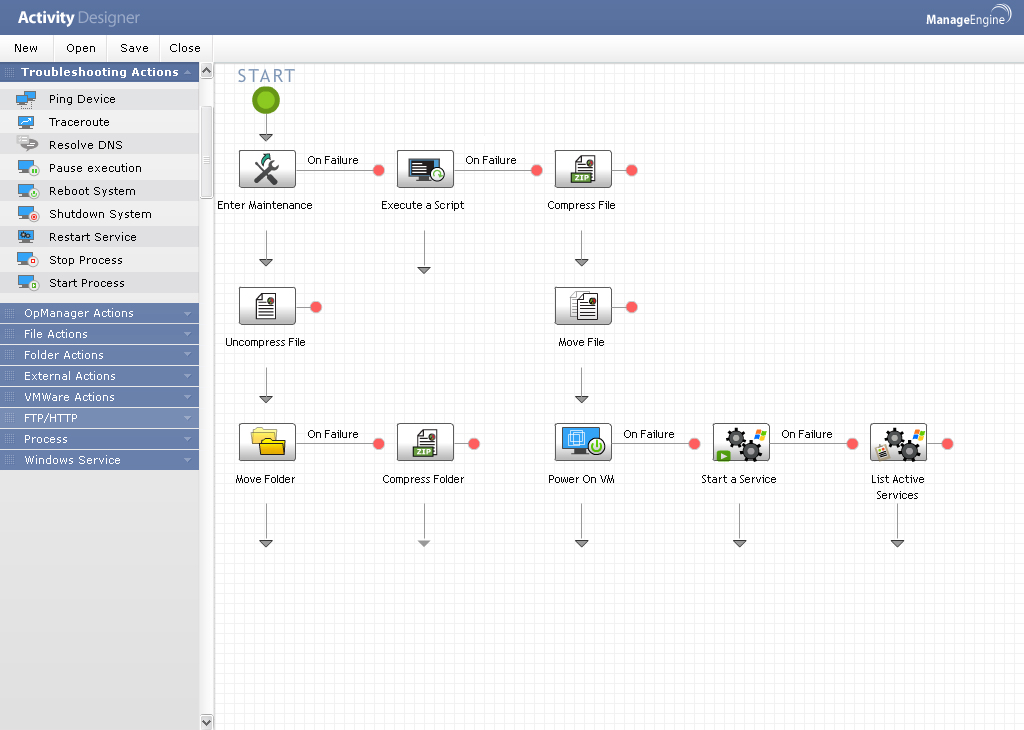Select the Restart Service action icon
The height and width of the screenshot is (730, 1024).
click(26, 236)
